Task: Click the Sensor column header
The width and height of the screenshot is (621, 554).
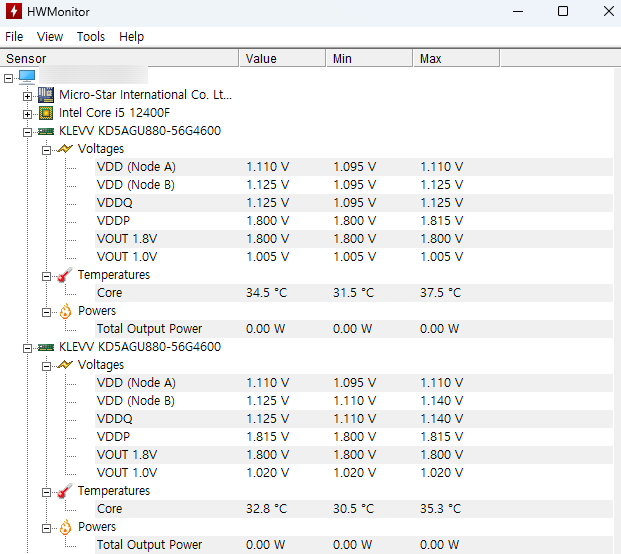Action: point(119,59)
